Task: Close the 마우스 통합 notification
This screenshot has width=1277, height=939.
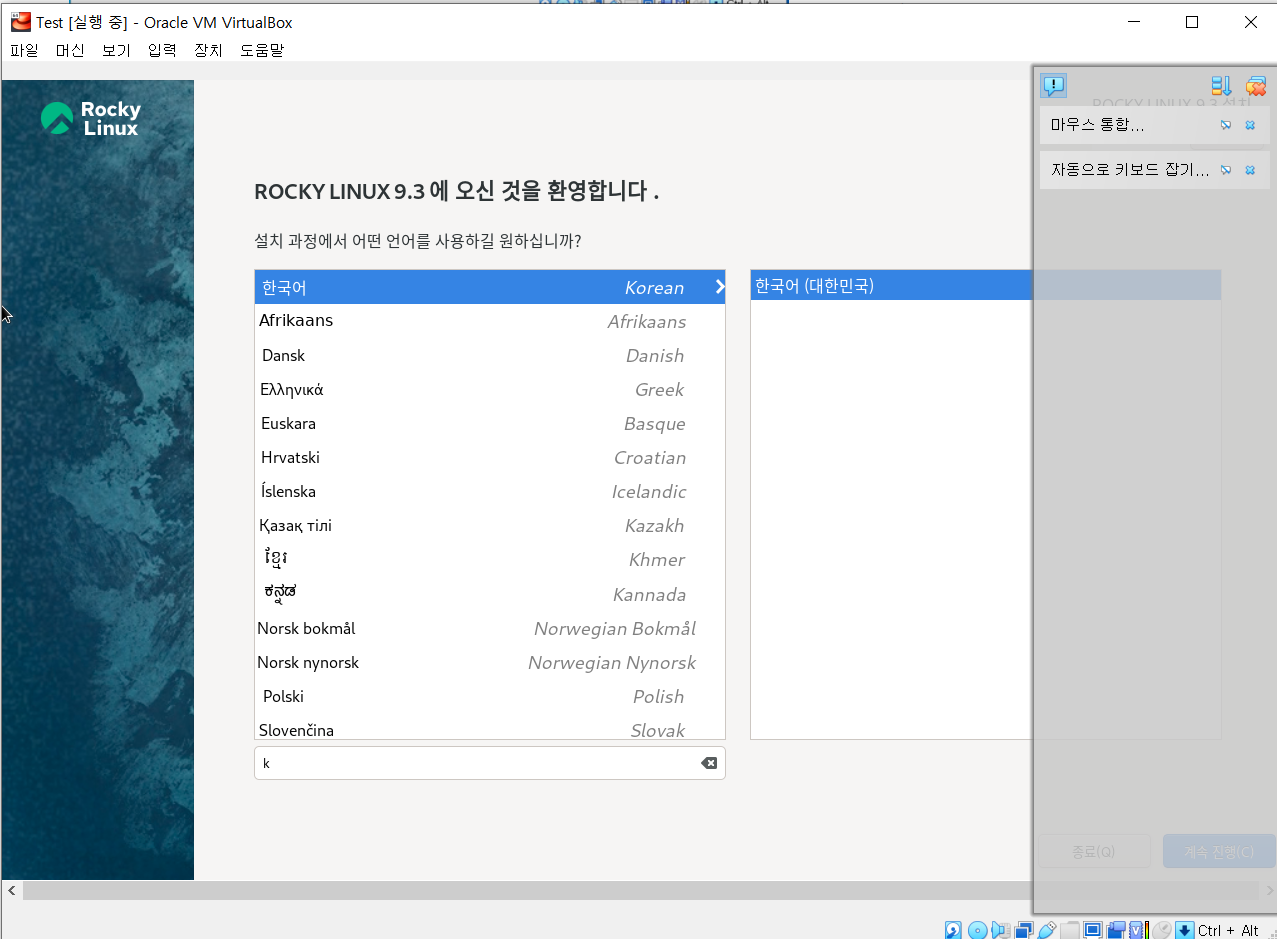Action: tap(1250, 125)
